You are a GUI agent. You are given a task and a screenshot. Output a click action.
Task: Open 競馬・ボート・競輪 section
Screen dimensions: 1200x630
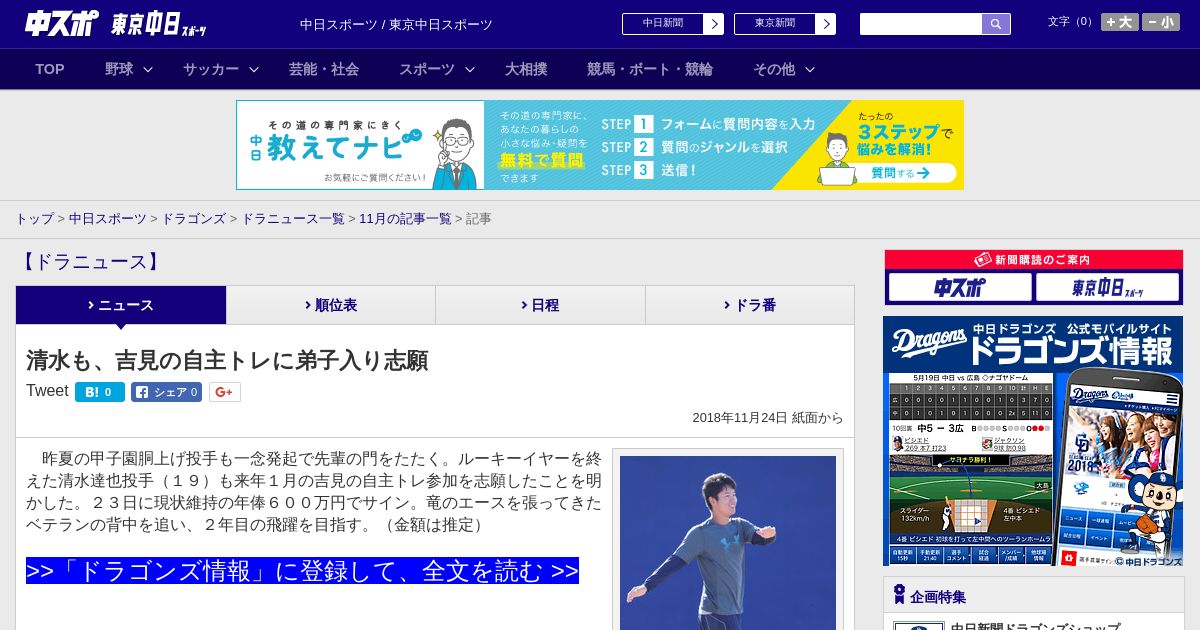coord(650,69)
